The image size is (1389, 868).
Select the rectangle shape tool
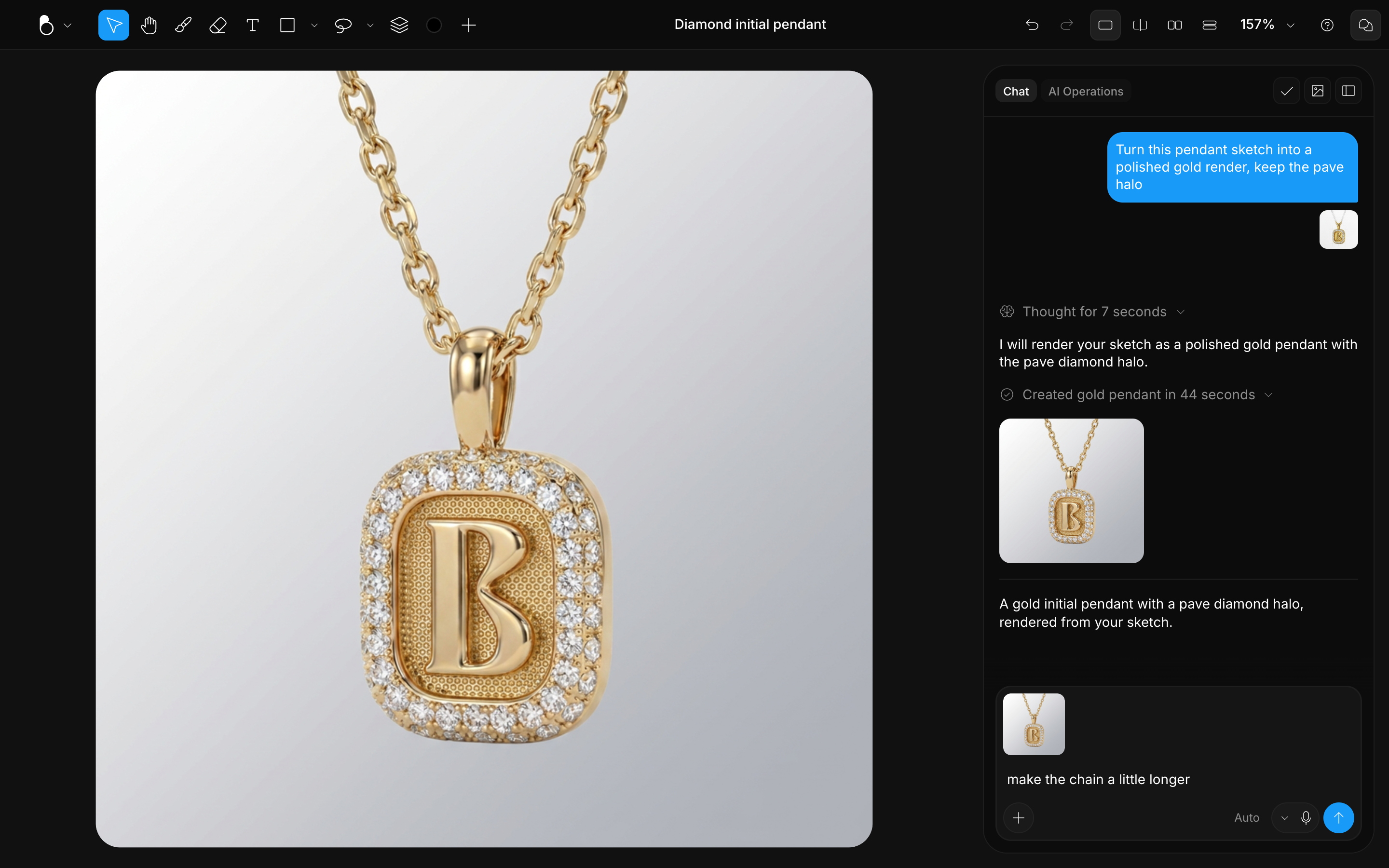point(287,25)
